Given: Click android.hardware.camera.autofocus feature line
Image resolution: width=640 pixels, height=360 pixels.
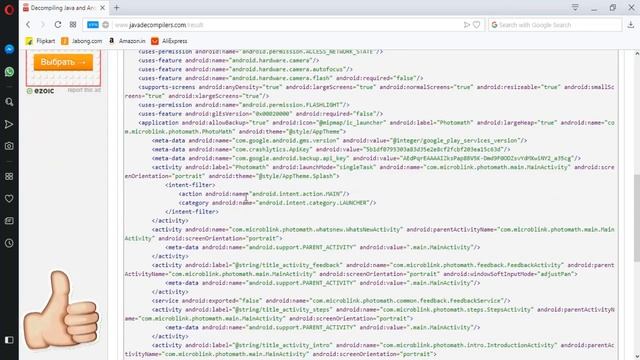Looking at the screenshot, I should coord(245,69).
